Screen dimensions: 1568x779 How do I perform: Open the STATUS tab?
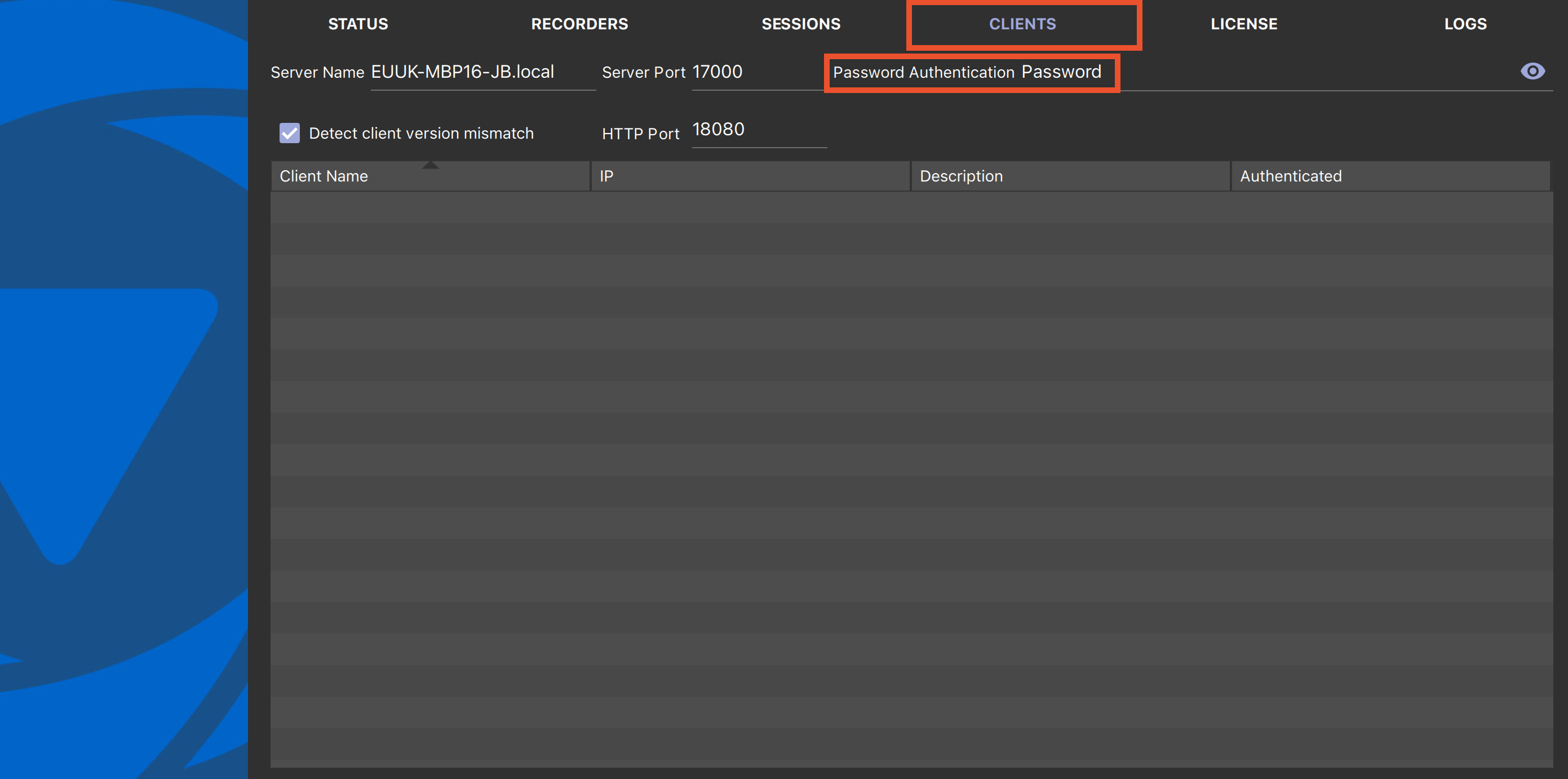coord(358,24)
